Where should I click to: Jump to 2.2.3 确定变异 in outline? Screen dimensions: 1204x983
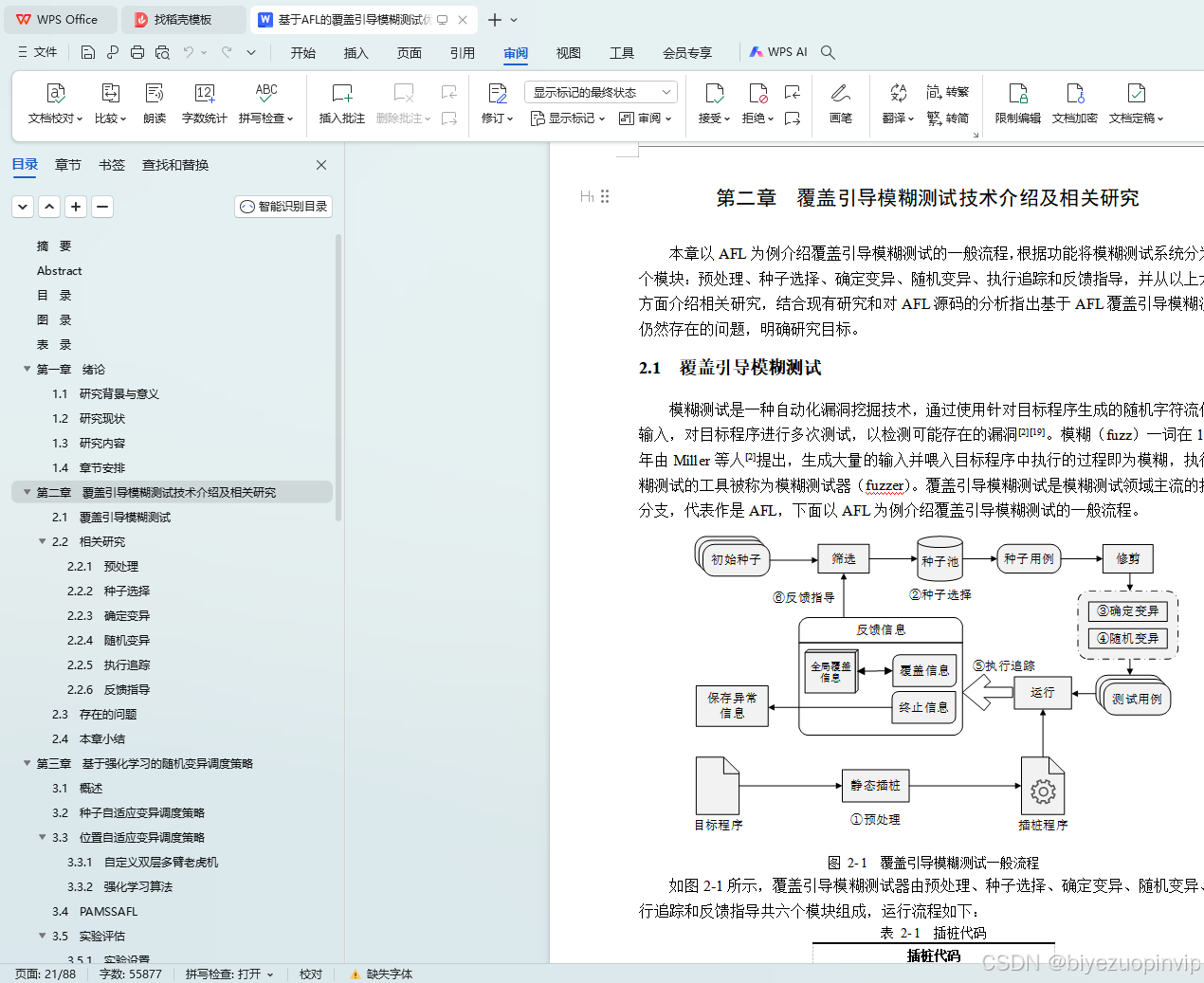pyautogui.click(x=108, y=615)
